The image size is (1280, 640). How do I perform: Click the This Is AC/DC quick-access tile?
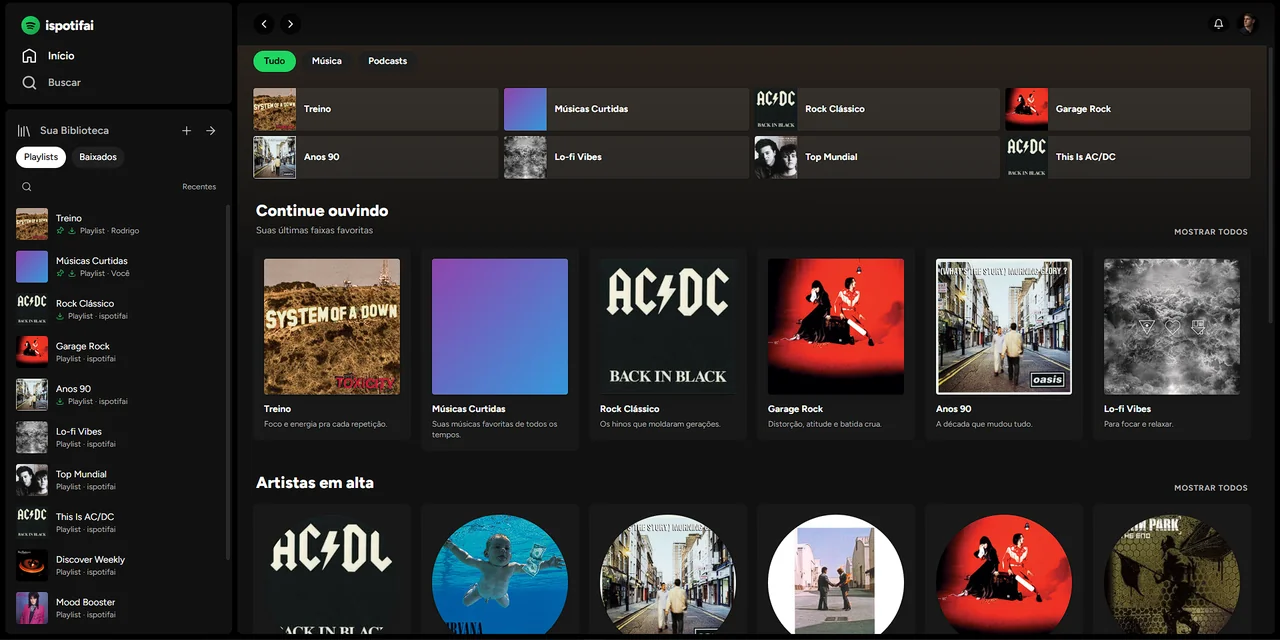pyautogui.click(x=1128, y=157)
